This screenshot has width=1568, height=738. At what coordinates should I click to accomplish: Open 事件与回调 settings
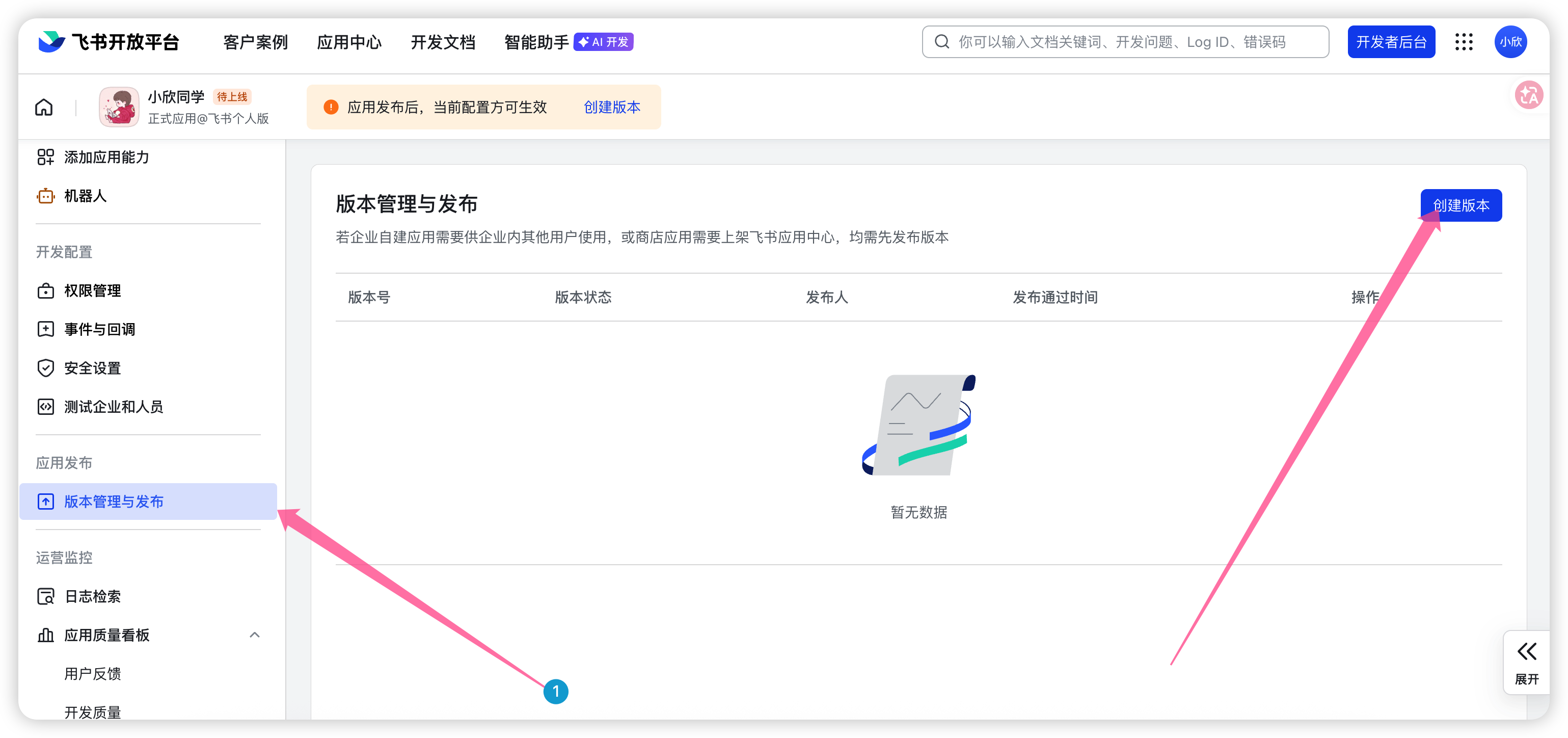[x=99, y=329]
